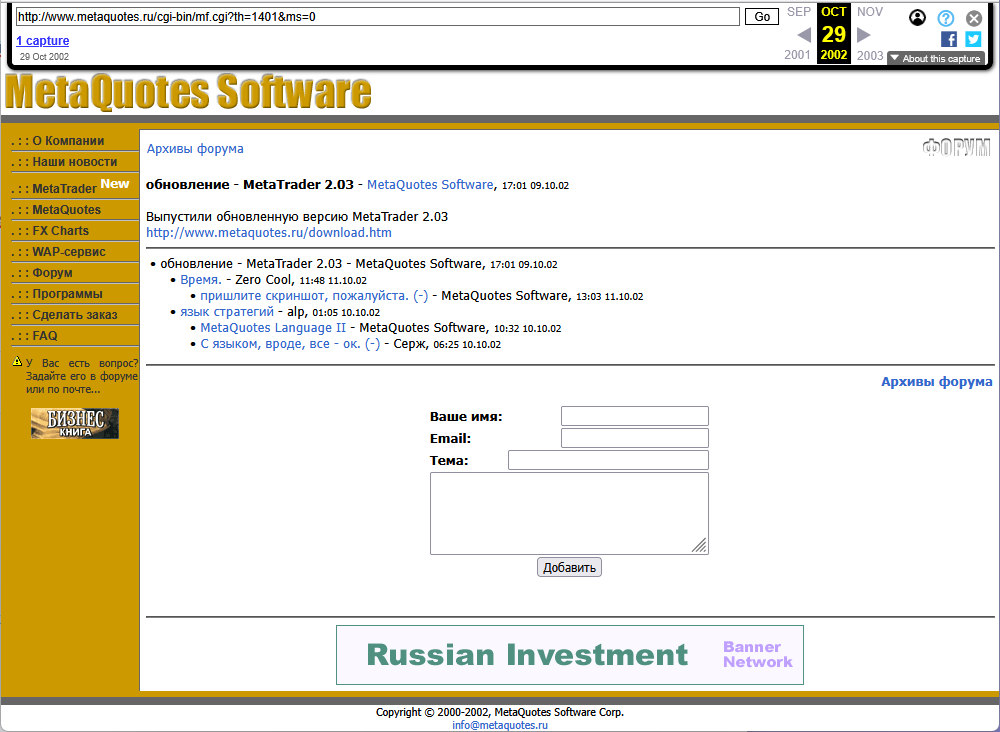
Task: Expand About this capture
Action: [936, 58]
